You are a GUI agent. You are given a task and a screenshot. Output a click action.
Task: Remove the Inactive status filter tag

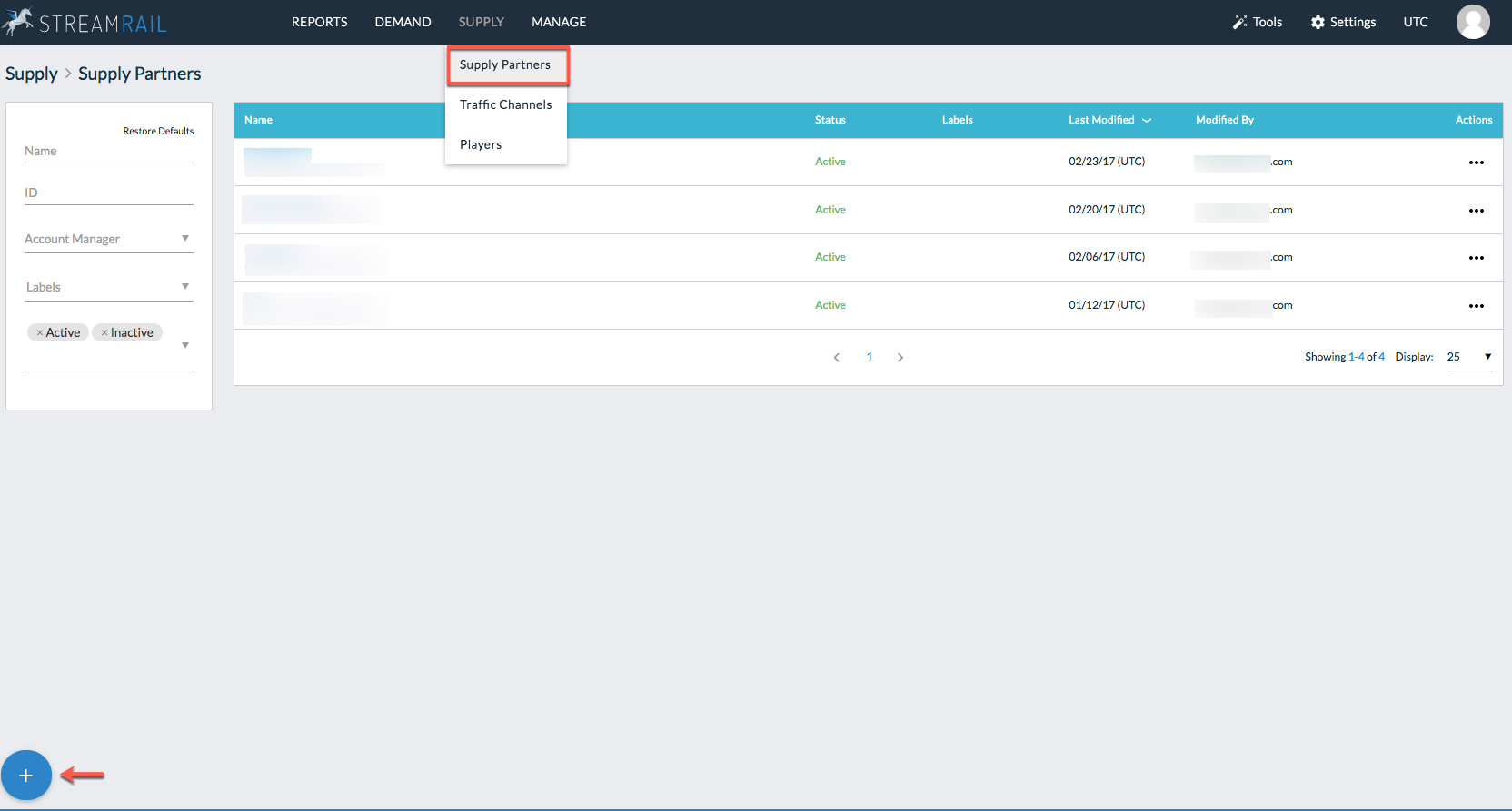pyautogui.click(x=104, y=333)
